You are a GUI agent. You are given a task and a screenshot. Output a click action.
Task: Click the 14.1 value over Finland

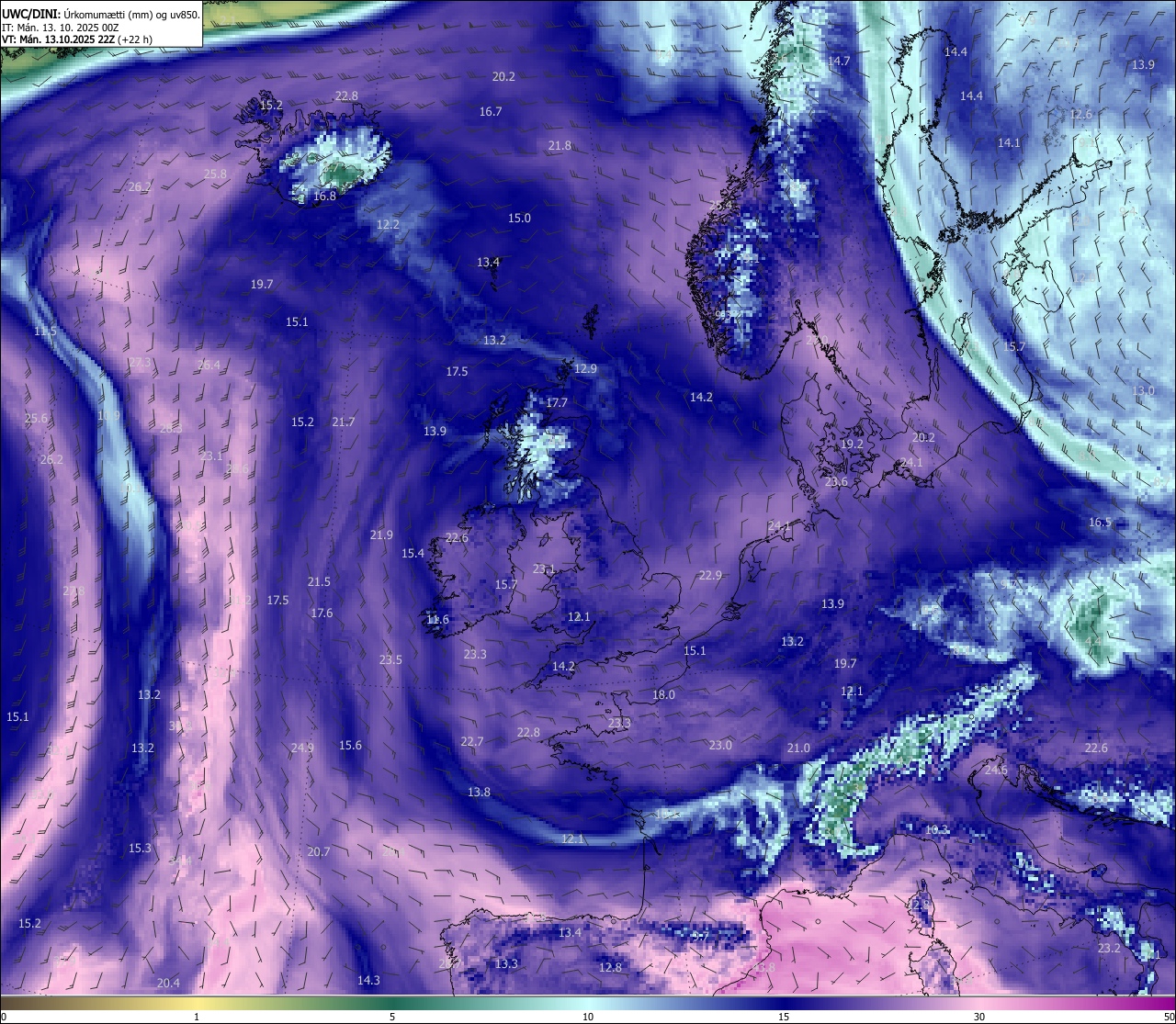[x=1009, y=142]
